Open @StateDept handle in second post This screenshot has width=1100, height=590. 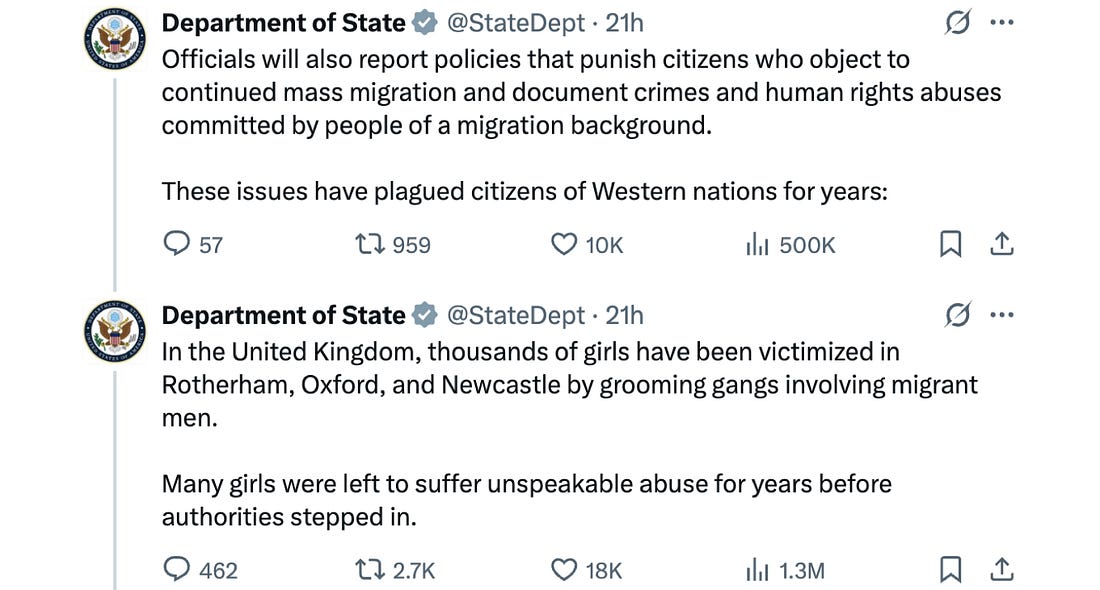click(x=515, y=315)
